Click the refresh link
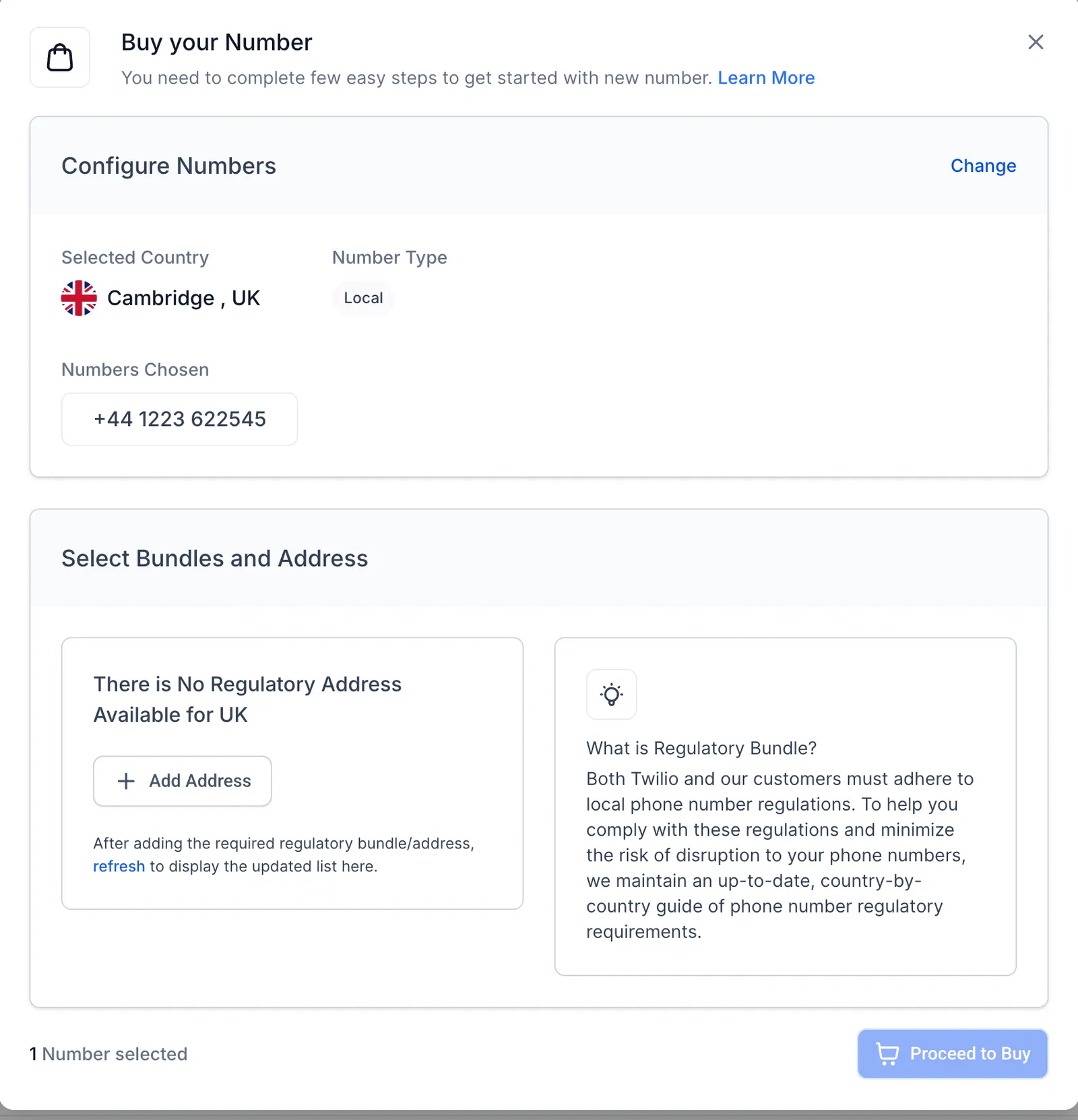The width and height of the screenshot is (1078, 1120). click(119, 867)
